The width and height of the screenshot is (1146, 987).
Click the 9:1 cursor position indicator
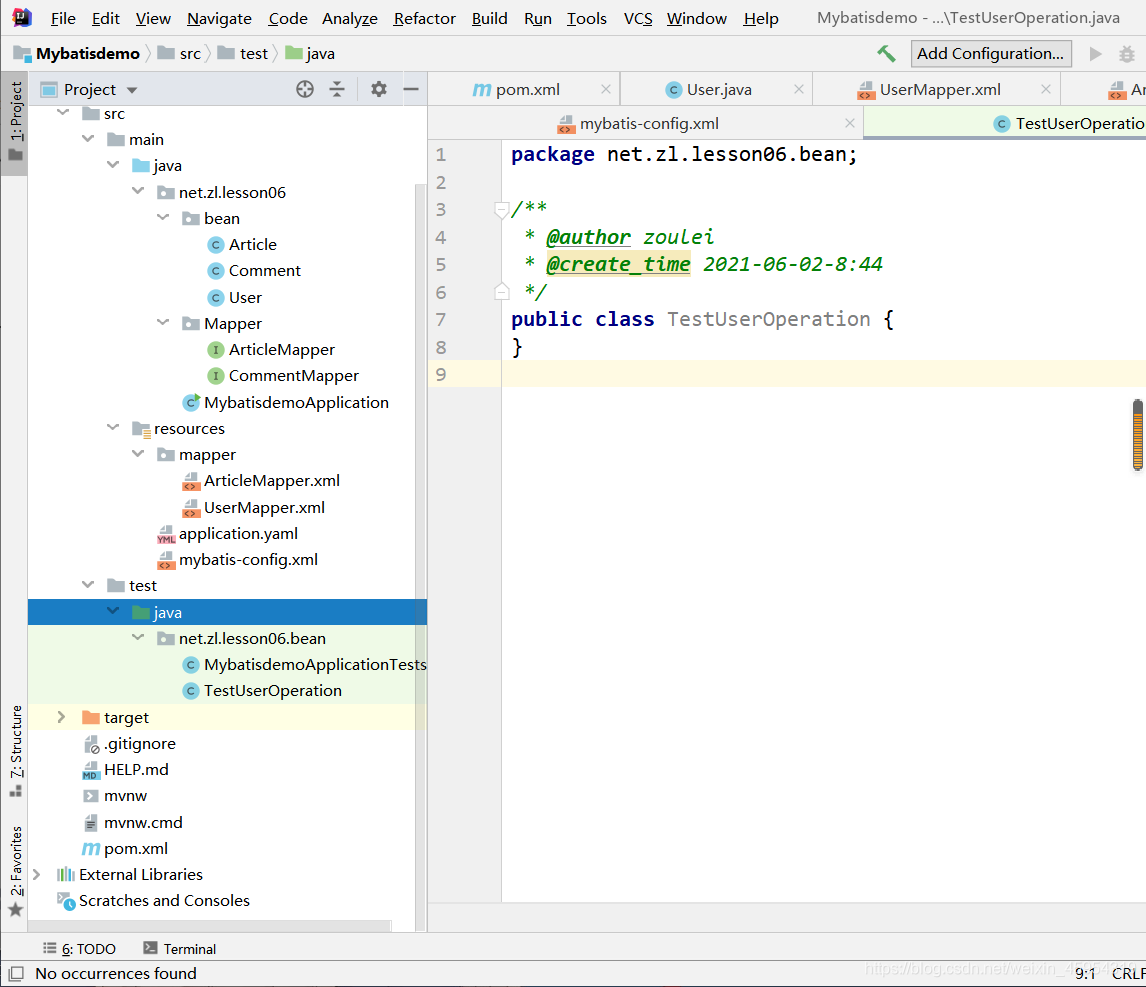pos(1085,973)
